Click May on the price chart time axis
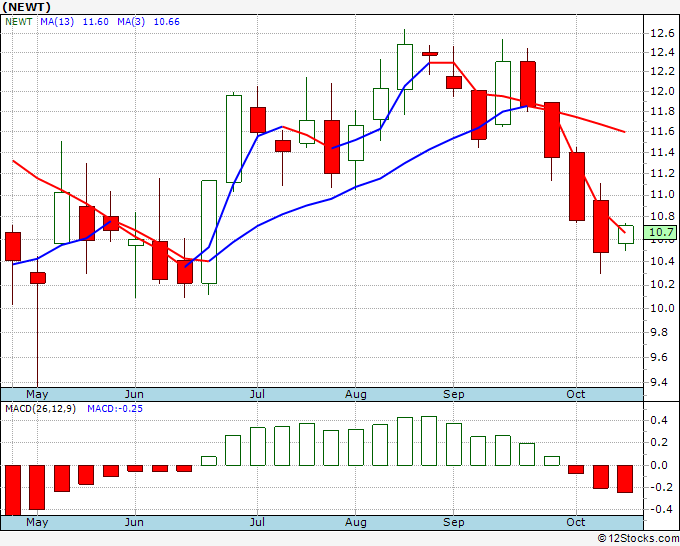The image size is (680, 546). (x=37, y=394)
